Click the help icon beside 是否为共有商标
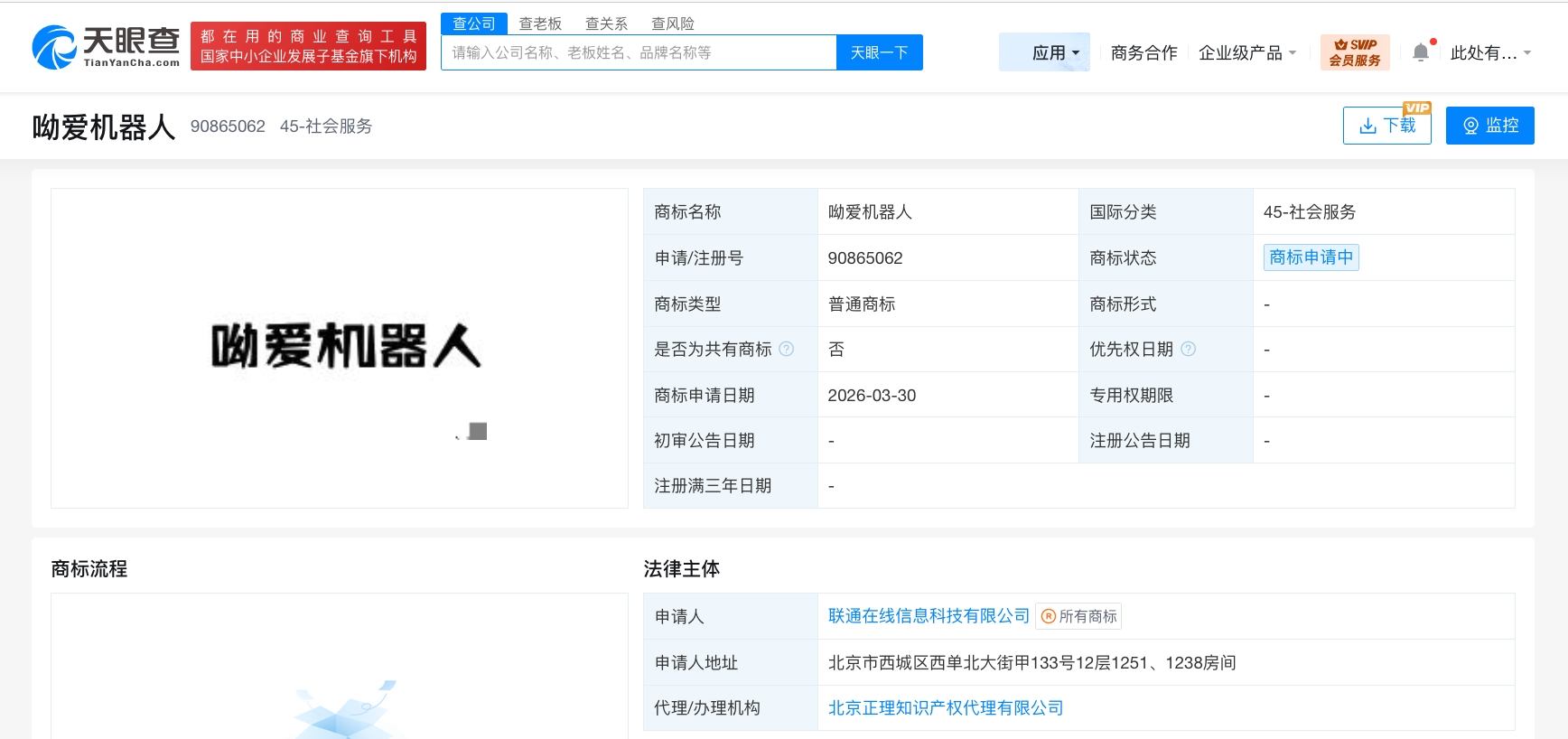Screen dimensions: 1568x739 click(787, 349)
